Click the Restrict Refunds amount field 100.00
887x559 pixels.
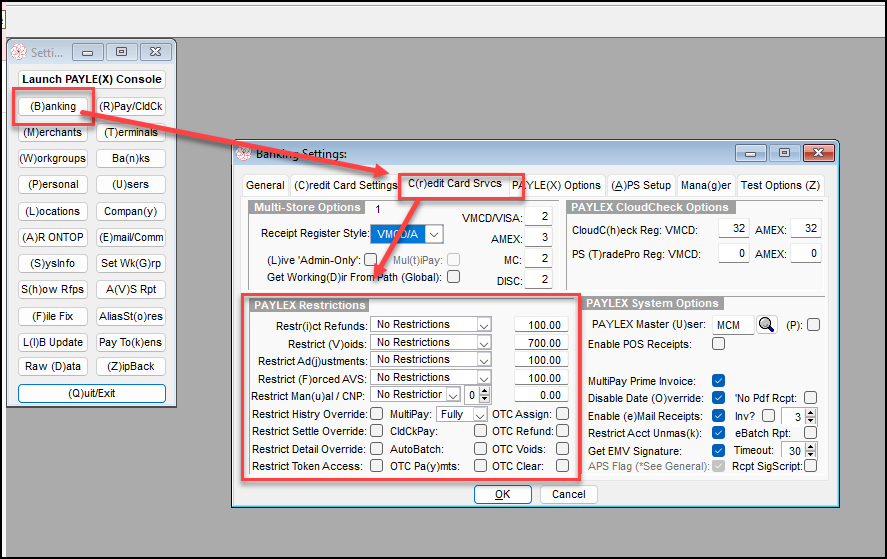540,325
